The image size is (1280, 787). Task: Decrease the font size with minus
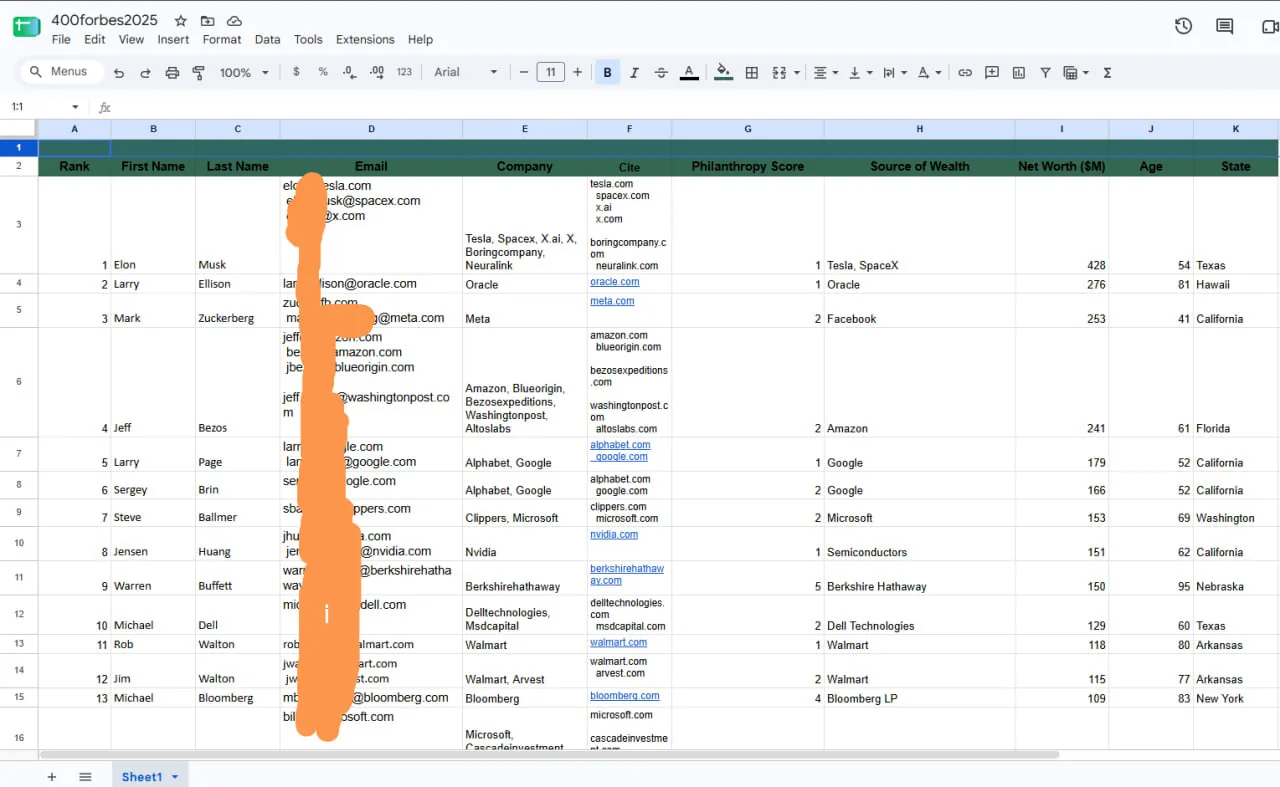[523, 72]
